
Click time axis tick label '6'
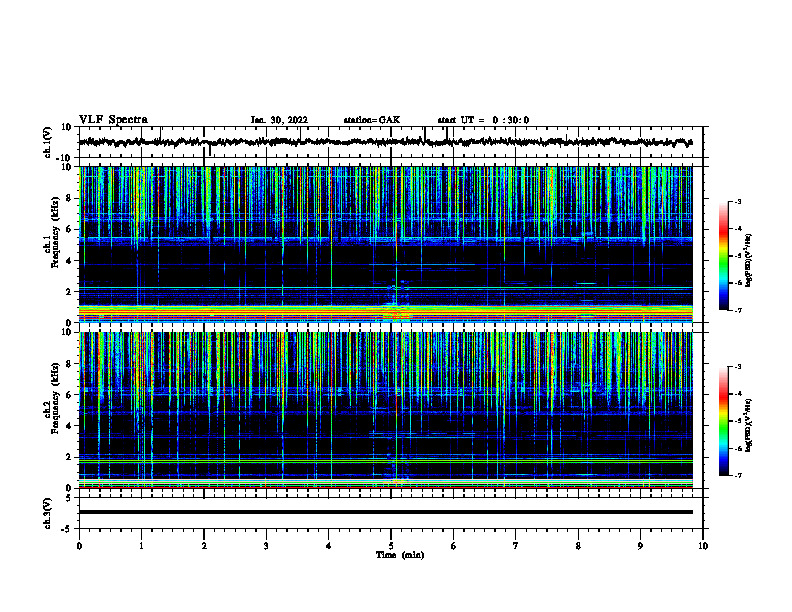click(454, 546)
